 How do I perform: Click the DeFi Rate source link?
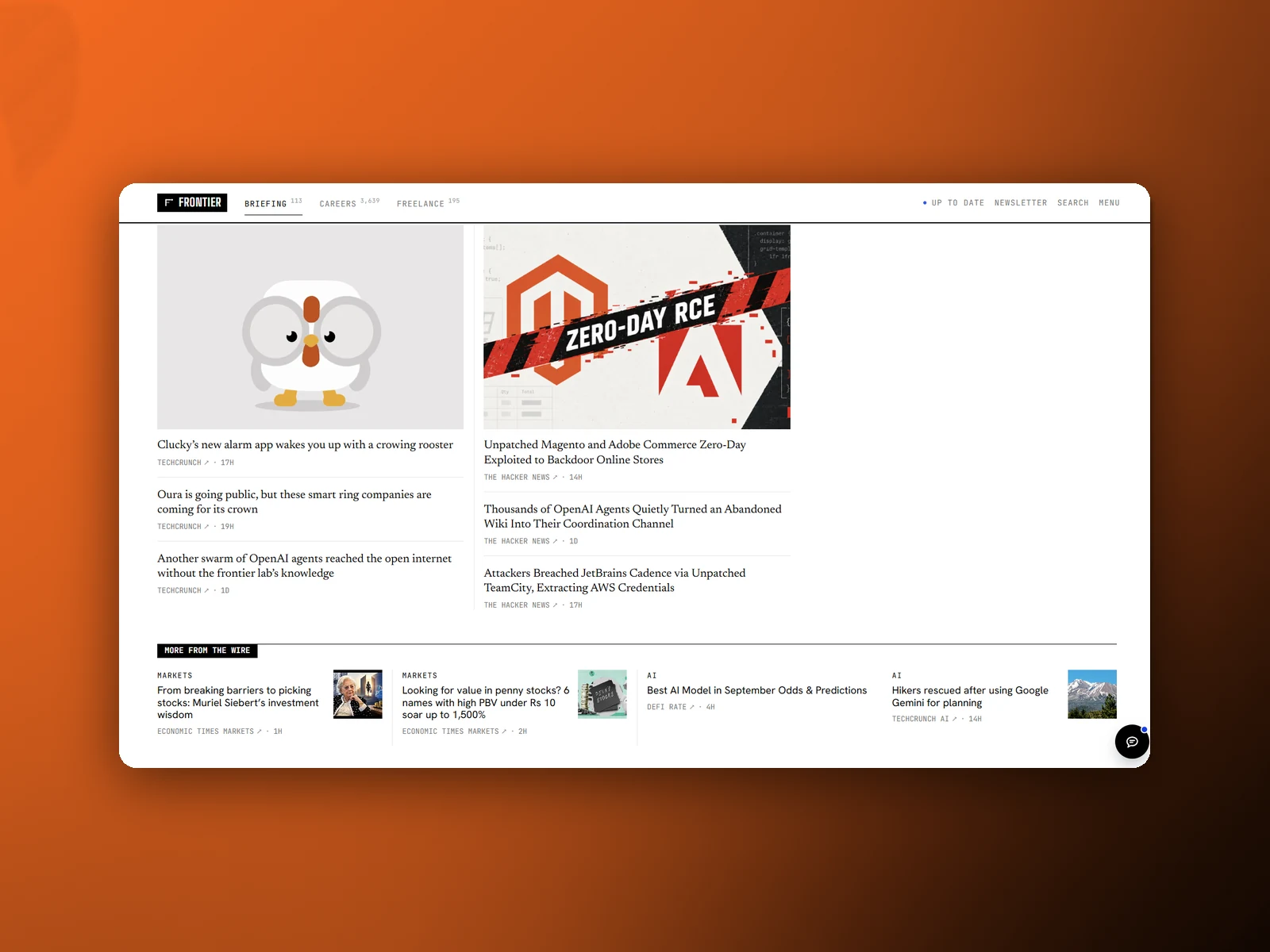tap(671, 707)
